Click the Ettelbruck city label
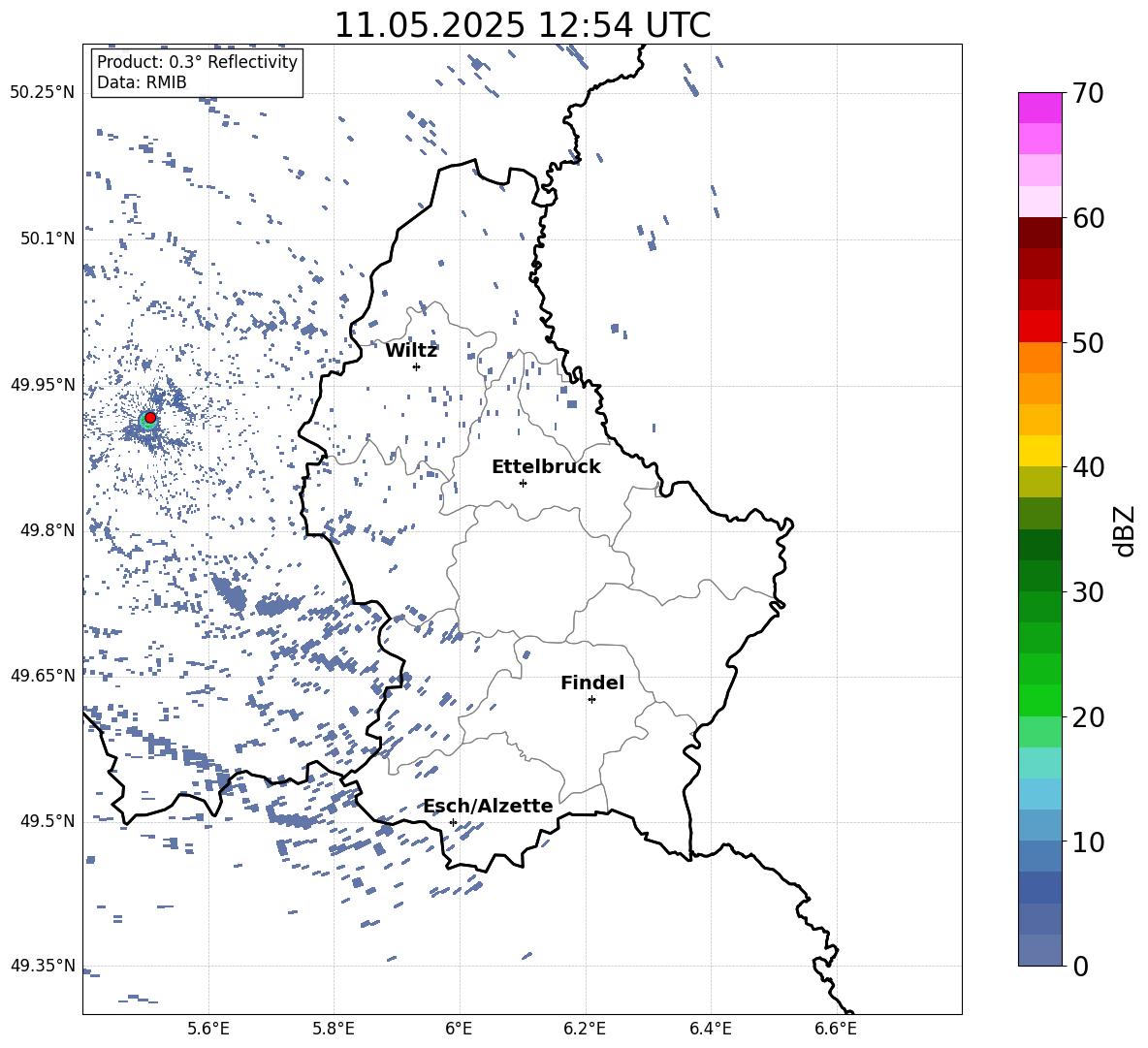 pos(546,467)
